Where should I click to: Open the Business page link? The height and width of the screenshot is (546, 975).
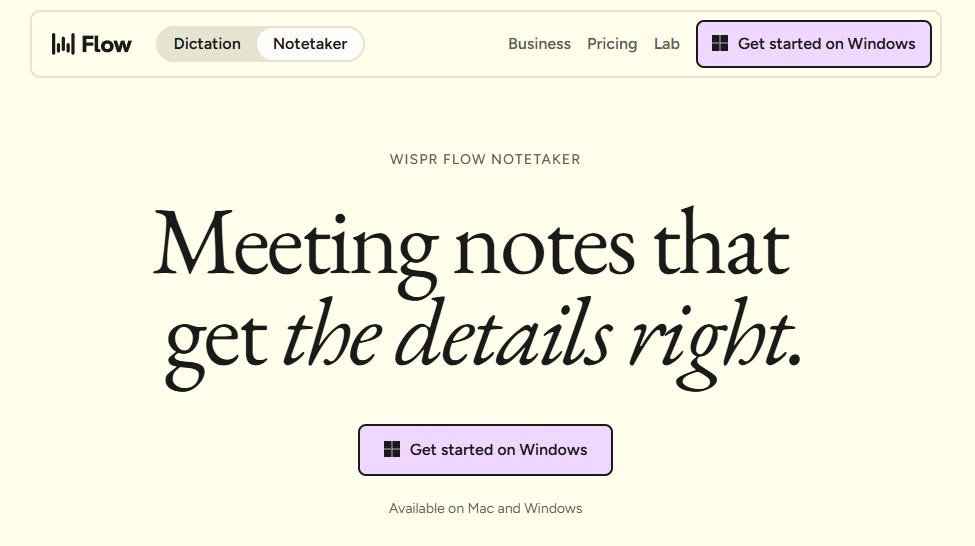(539, 44)
